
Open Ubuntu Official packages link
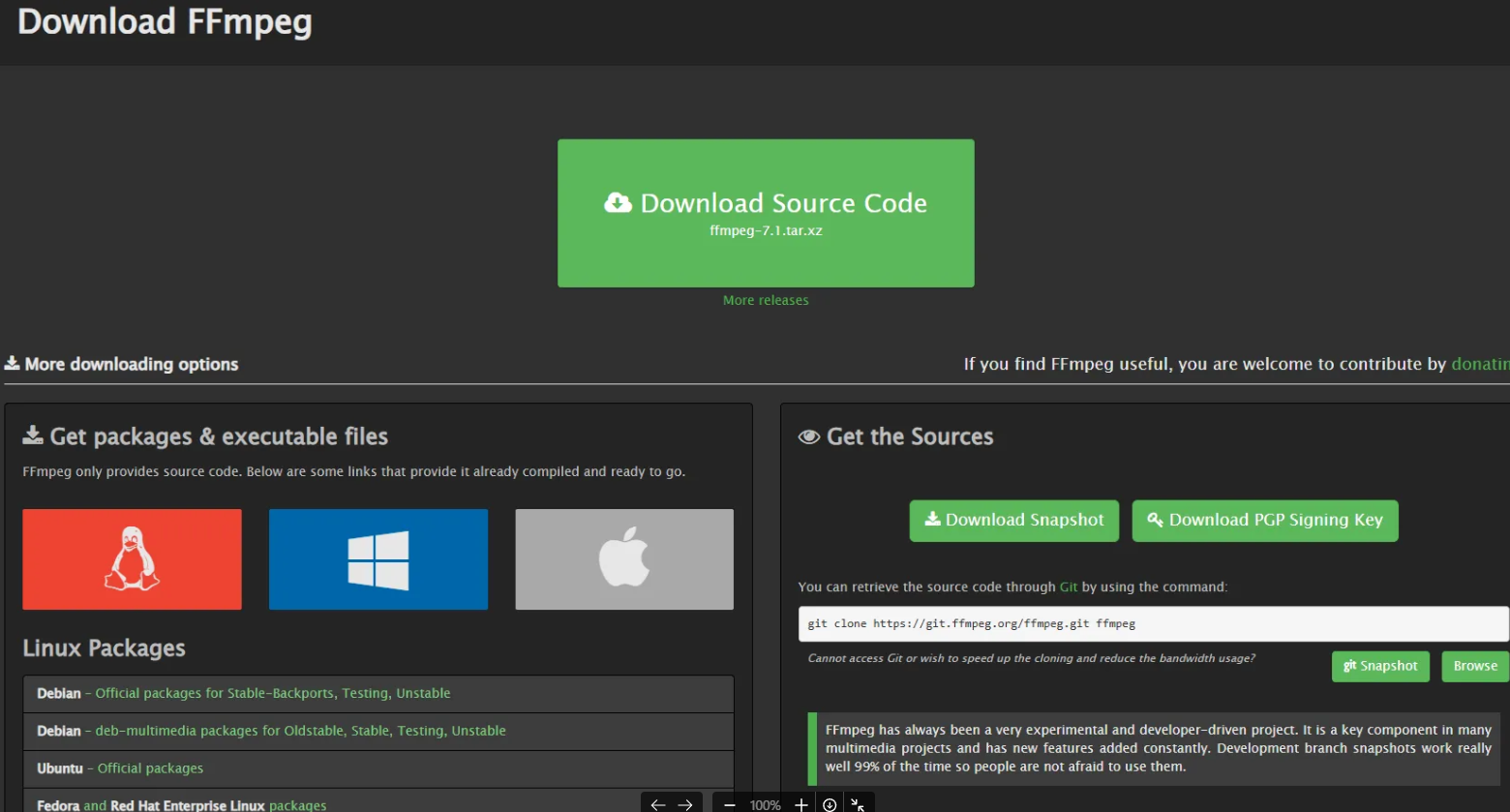150,768
